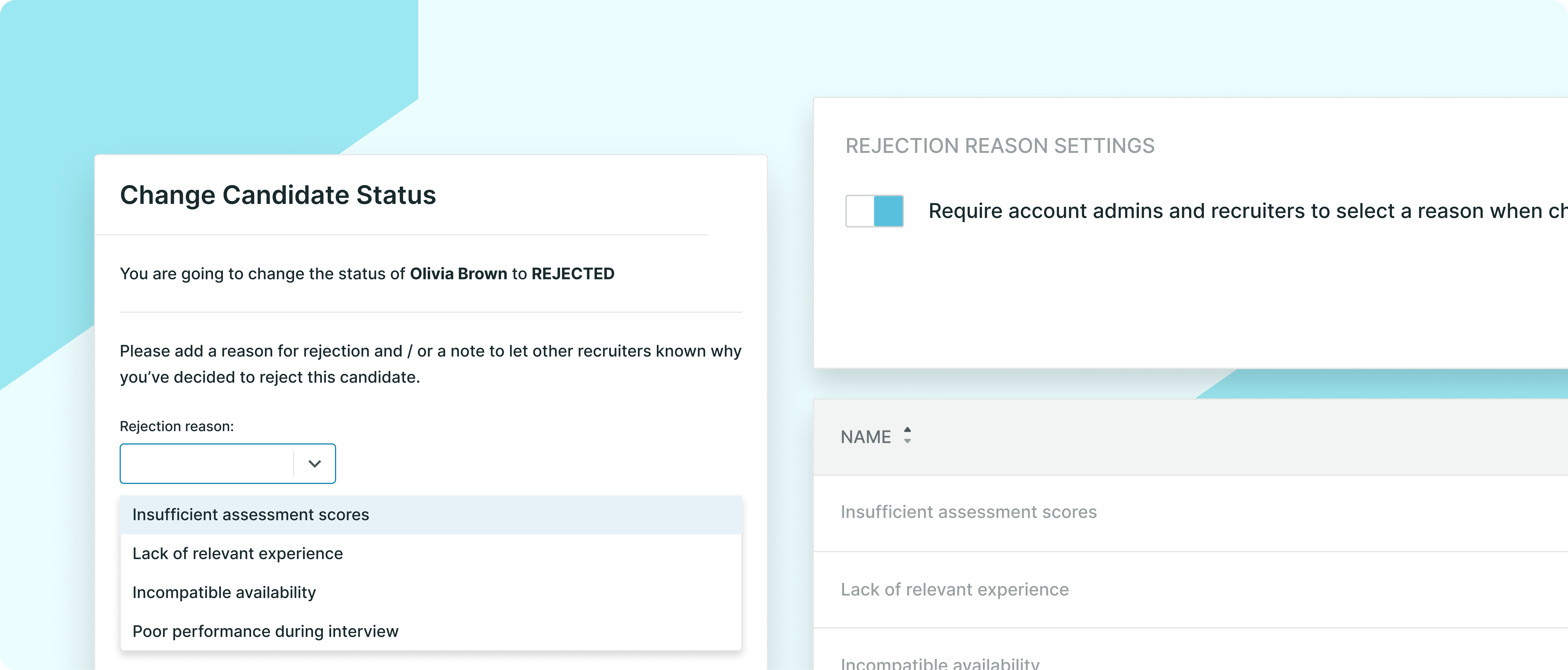Toggle the require rejection reason switch
This screenshot has height=670, width=1568.
coord(874,211)
